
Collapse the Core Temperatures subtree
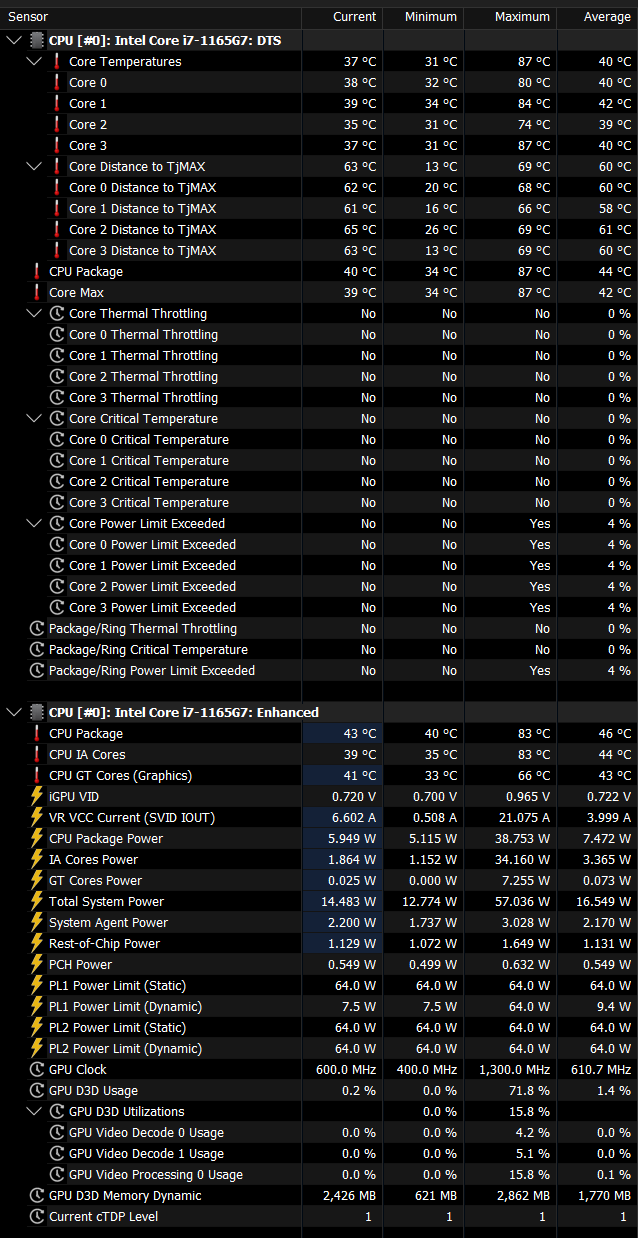(34, 61)
